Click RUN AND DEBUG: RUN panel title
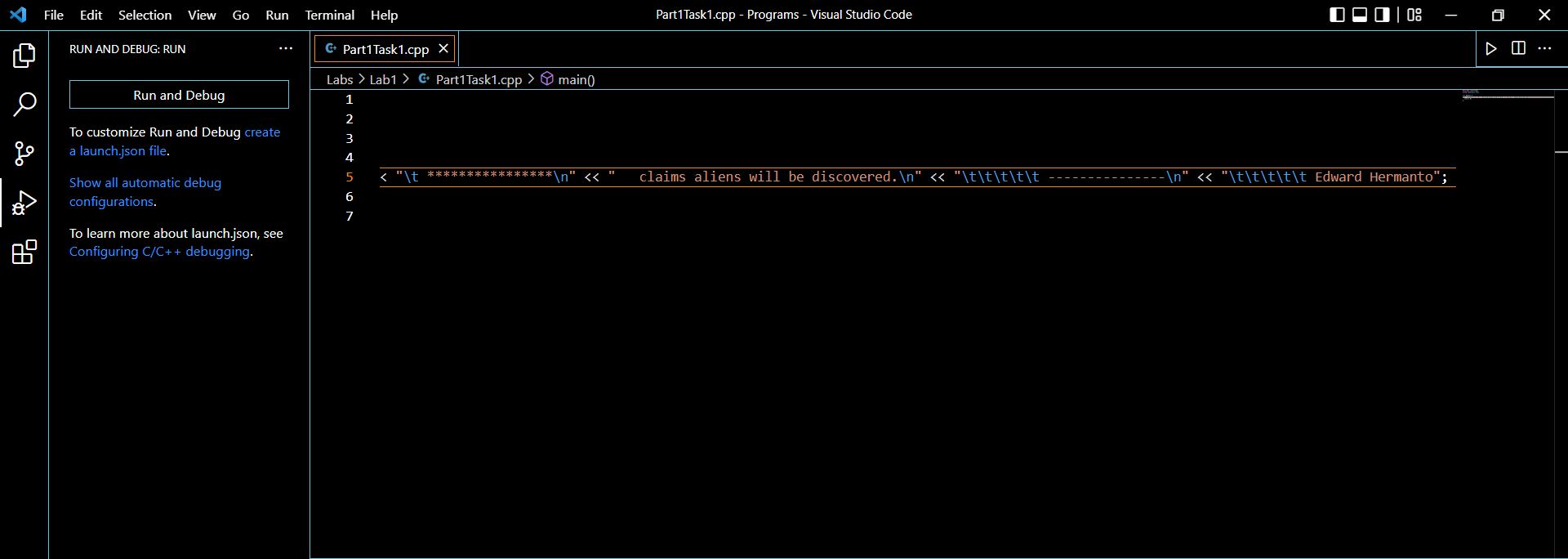Viewport: 1568px width, 559px height. pos(127,49)
